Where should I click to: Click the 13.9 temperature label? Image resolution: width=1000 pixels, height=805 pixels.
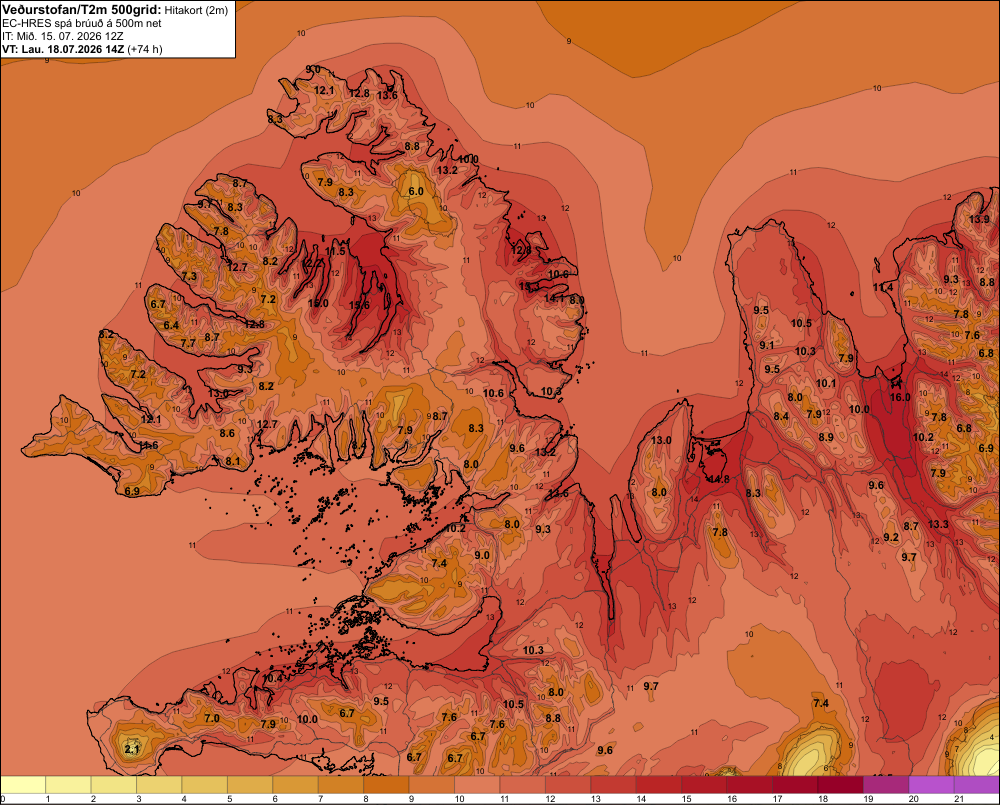[x=979, y=219]
